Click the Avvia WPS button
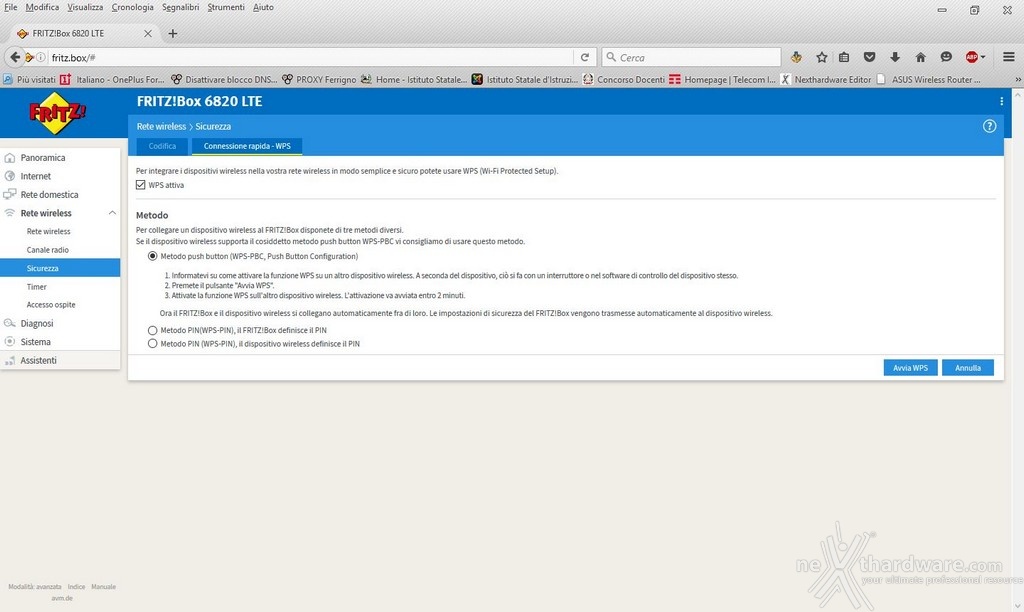This screenshot has width=1024, height=612. click(x=910, y=368)
